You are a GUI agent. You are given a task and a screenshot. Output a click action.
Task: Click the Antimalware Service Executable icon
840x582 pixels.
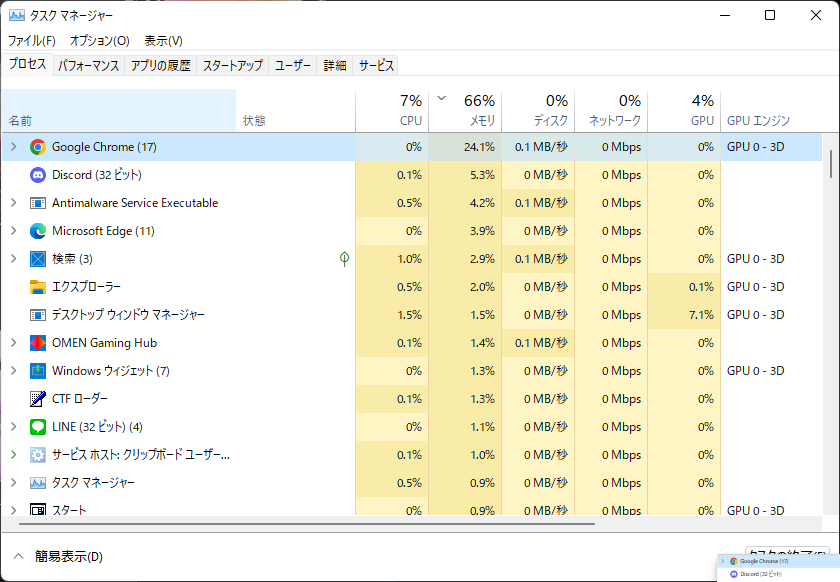[37, 203]
